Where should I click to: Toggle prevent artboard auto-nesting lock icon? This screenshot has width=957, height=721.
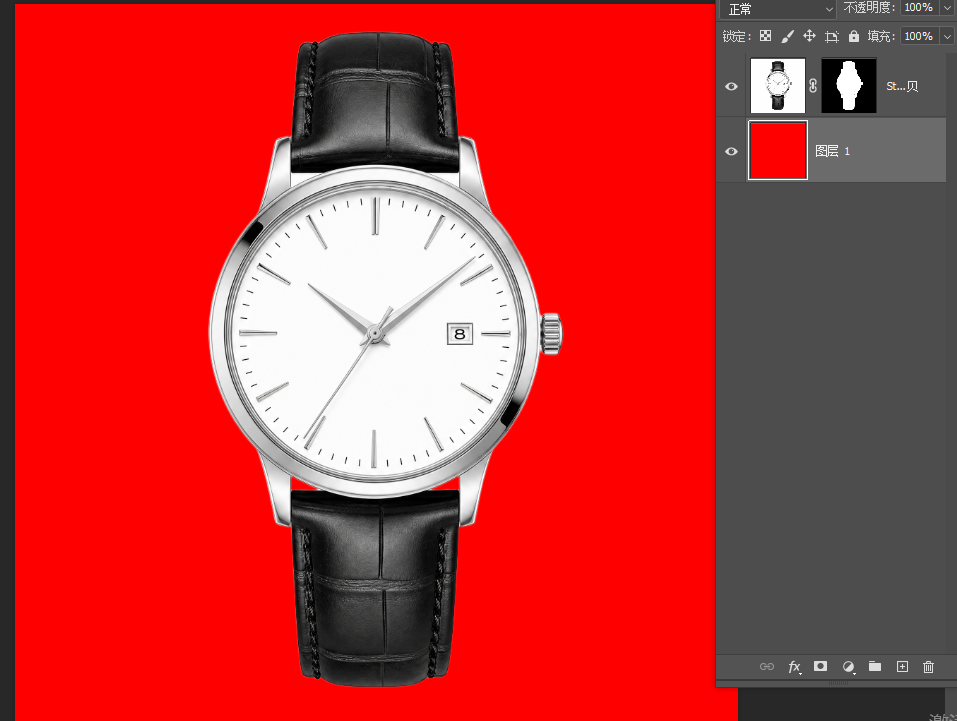click(x=831, y=37)
